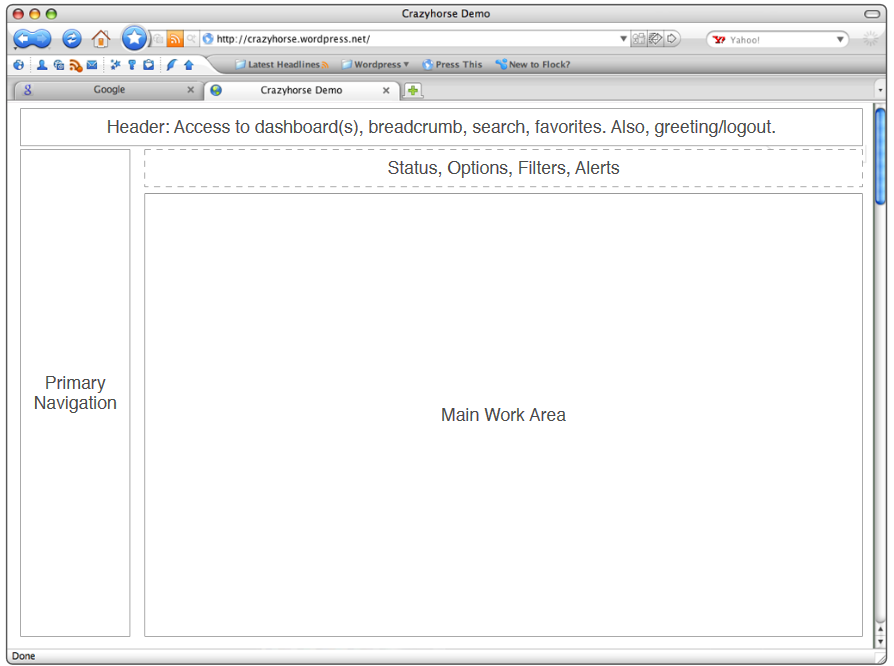Open the envelope webmail icon
Screen dimensions: 894x666
tap(92, 65)
